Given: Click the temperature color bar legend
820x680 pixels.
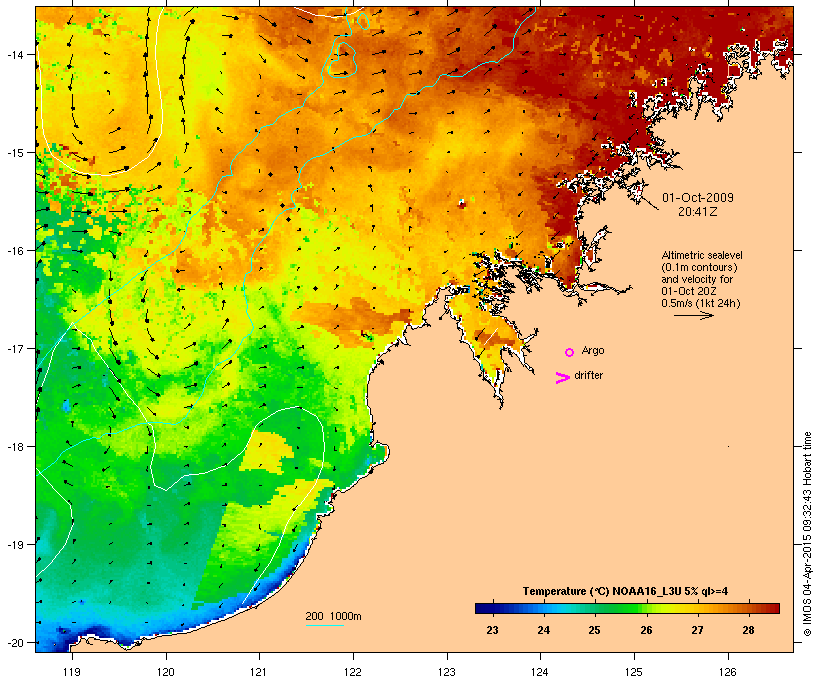Looking at the screenshot, I should click(627, 608).
